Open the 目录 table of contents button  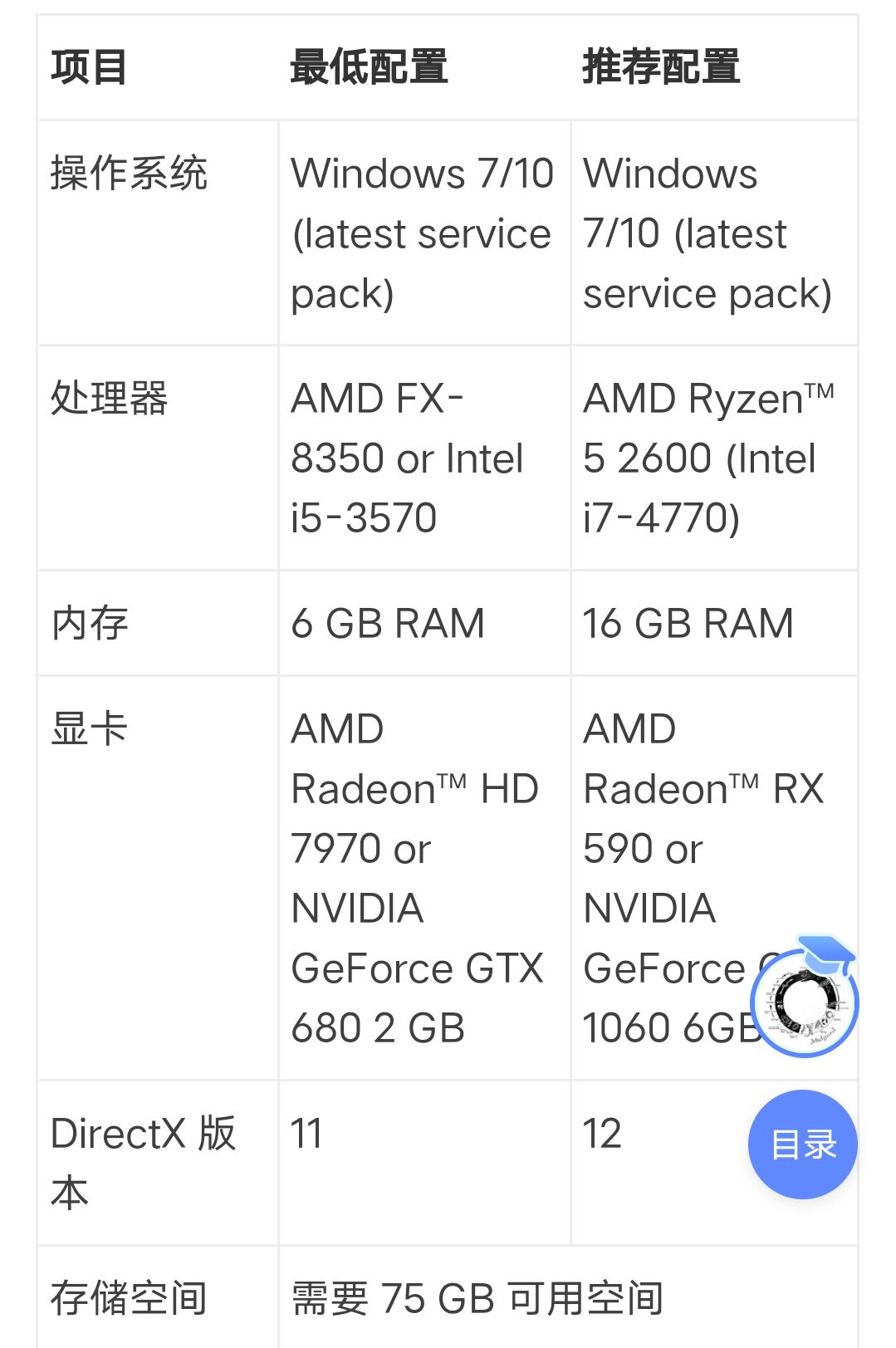[802, 1144]
